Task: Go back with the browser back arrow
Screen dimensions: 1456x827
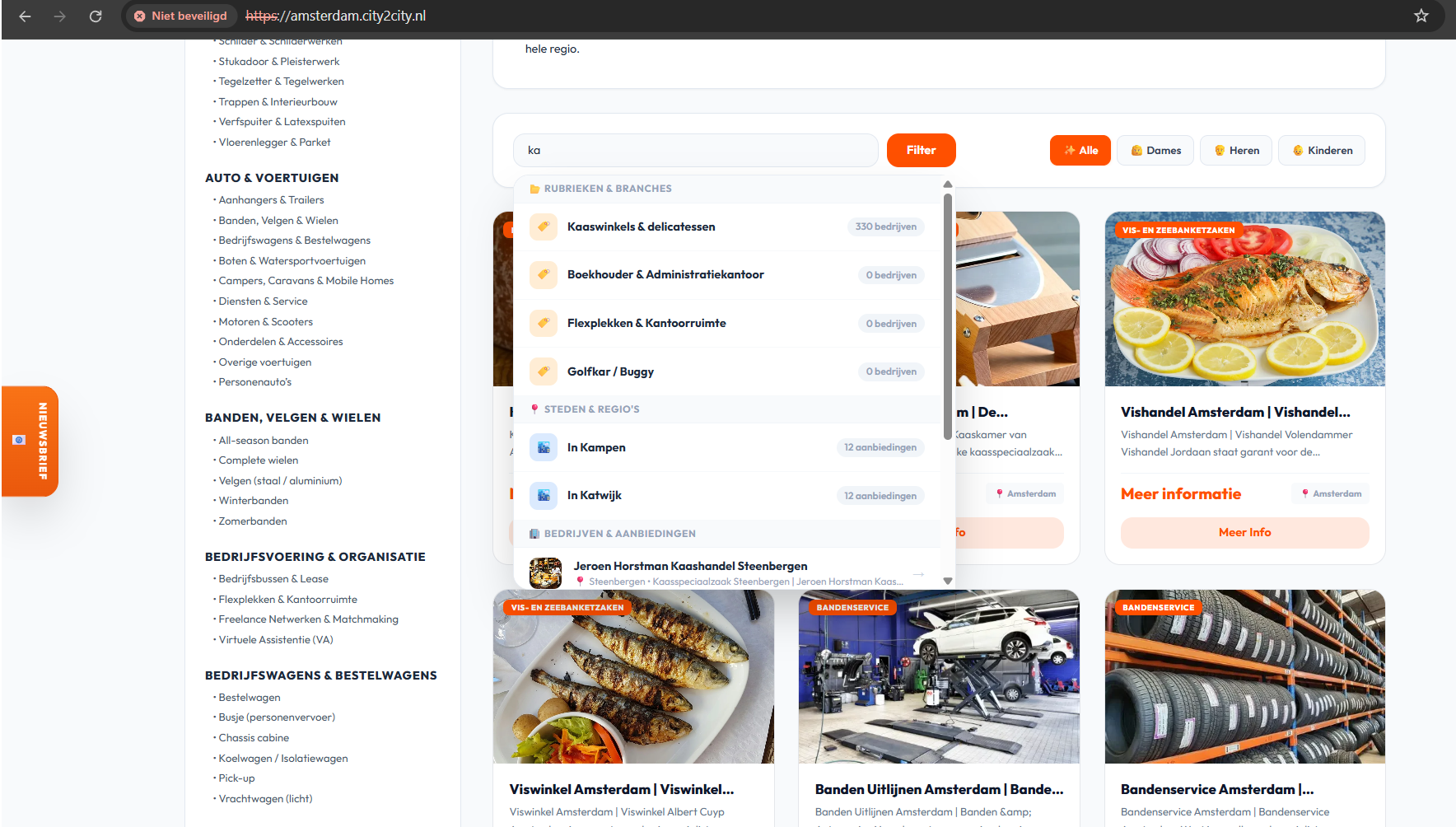Action: 25,16
